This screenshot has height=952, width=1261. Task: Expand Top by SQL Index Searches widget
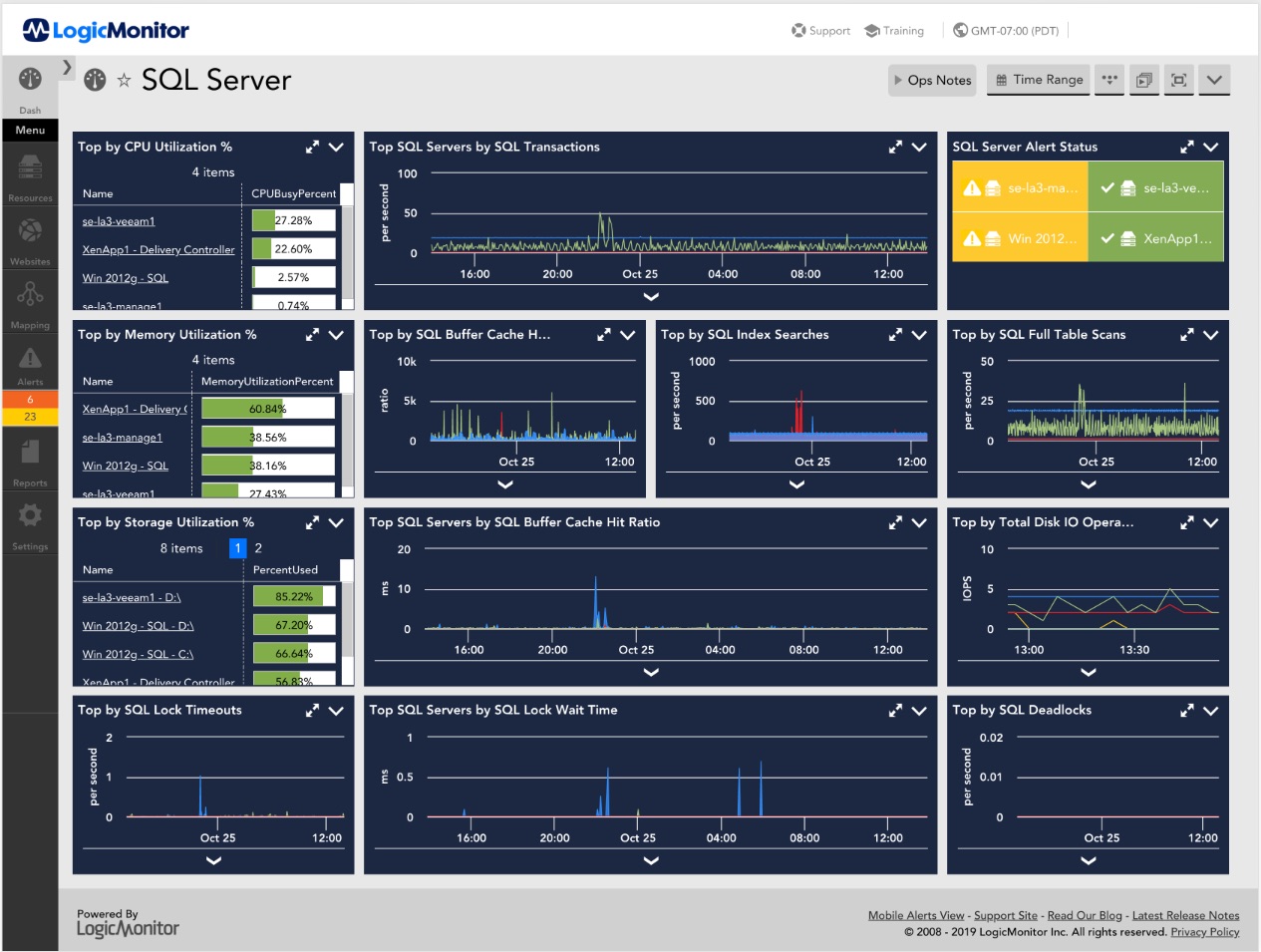point(895,335)
